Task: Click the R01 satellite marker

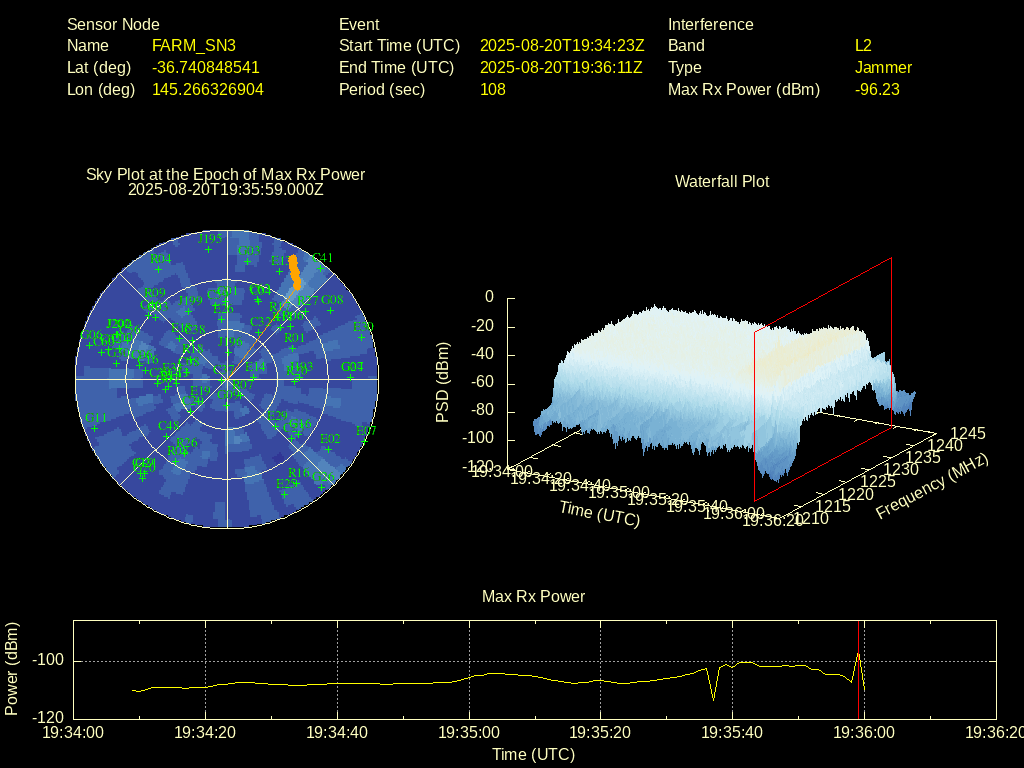Action: (294, 348)
